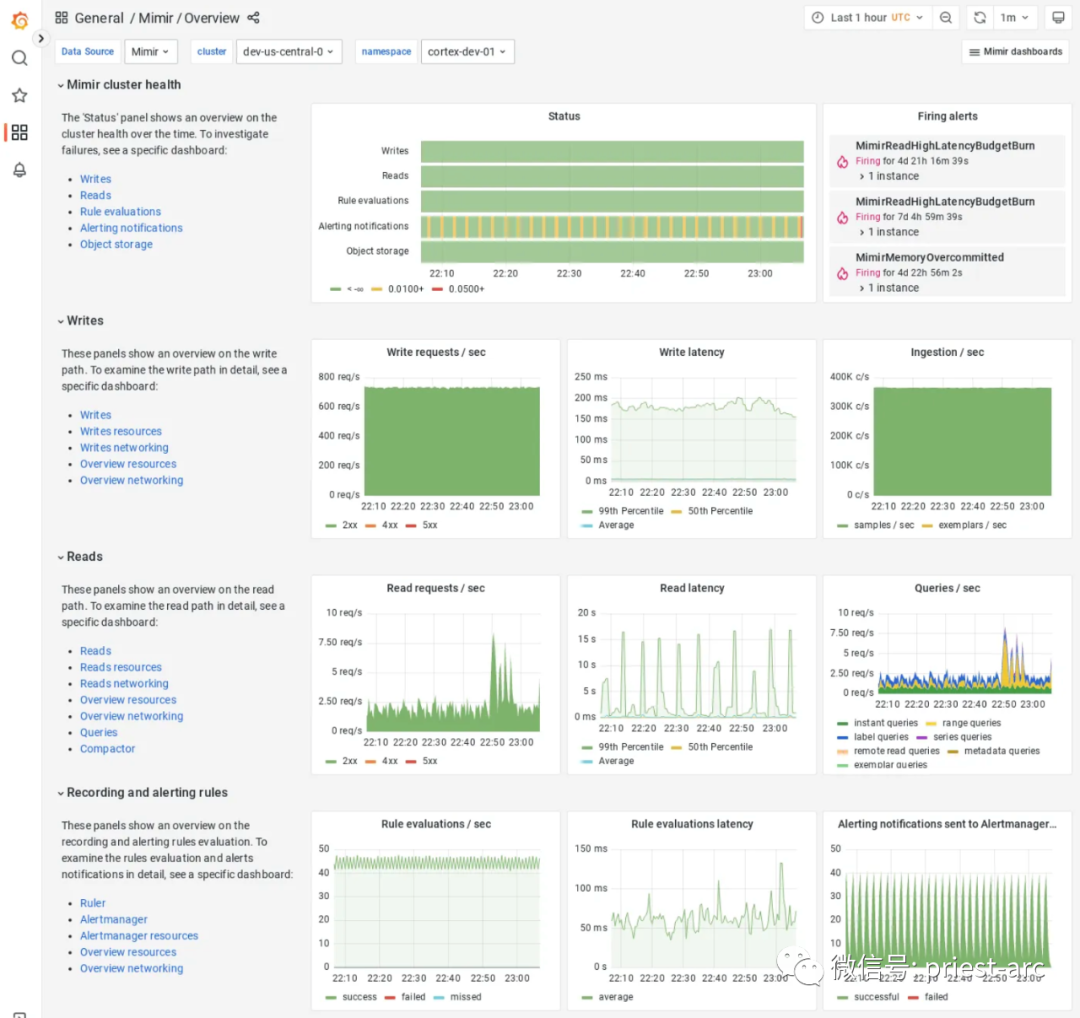Click the refresh dashboard icon
Viewport: 1080px width, 1018px height.
coord(979,18)
